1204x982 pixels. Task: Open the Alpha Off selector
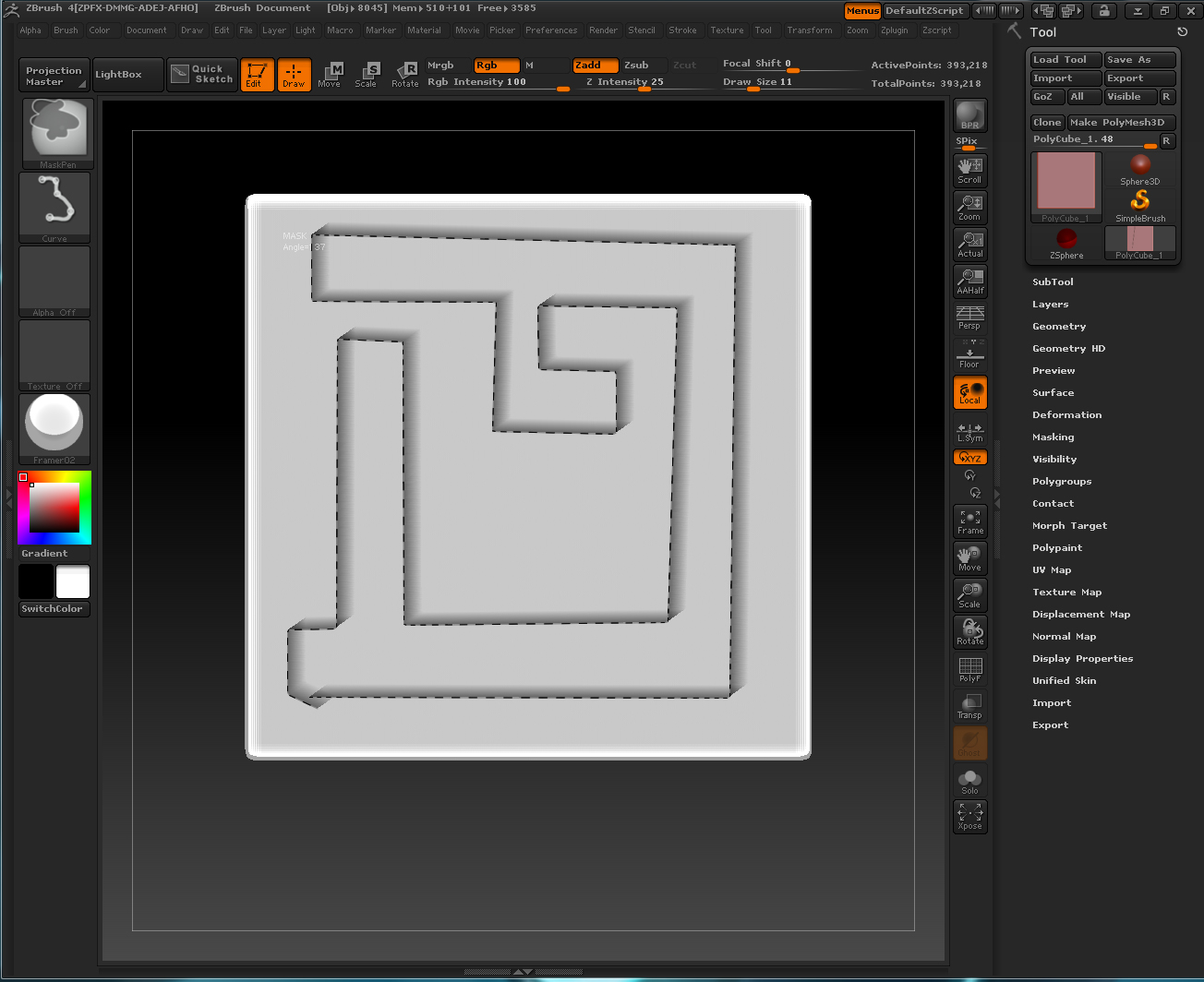click(55, 281)
